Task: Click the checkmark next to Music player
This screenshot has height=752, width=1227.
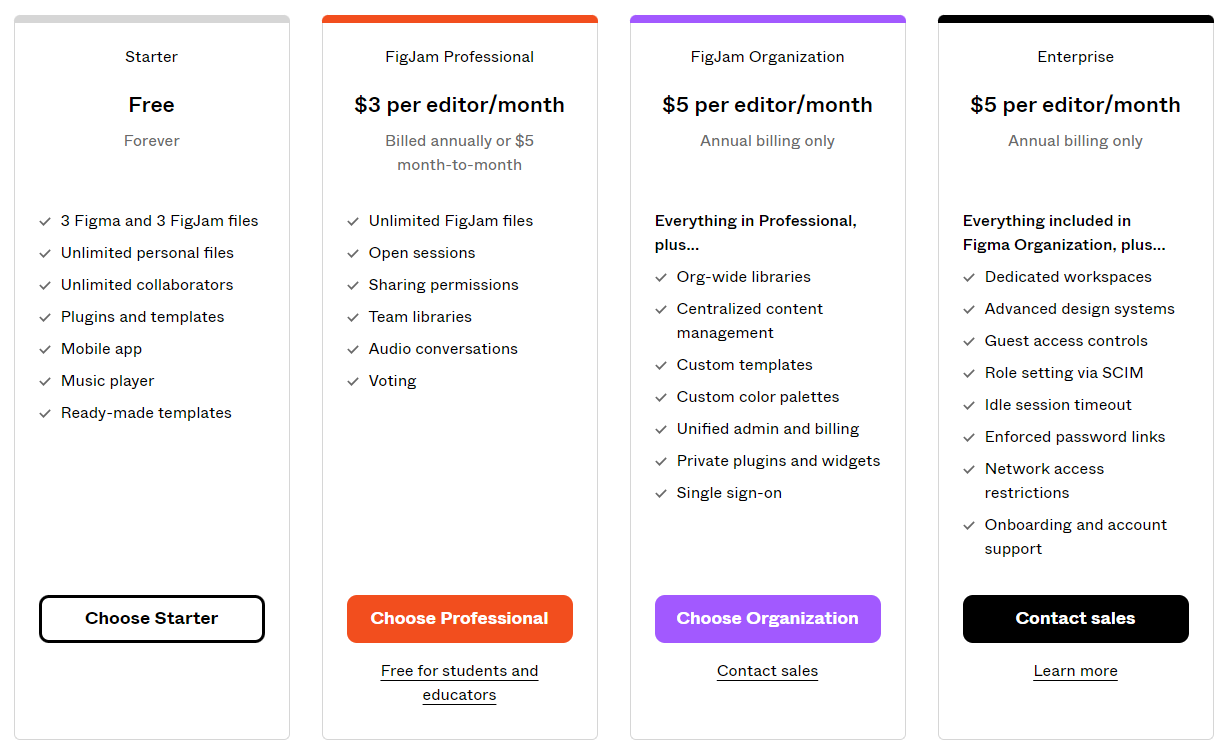Action: click(45, 382)
